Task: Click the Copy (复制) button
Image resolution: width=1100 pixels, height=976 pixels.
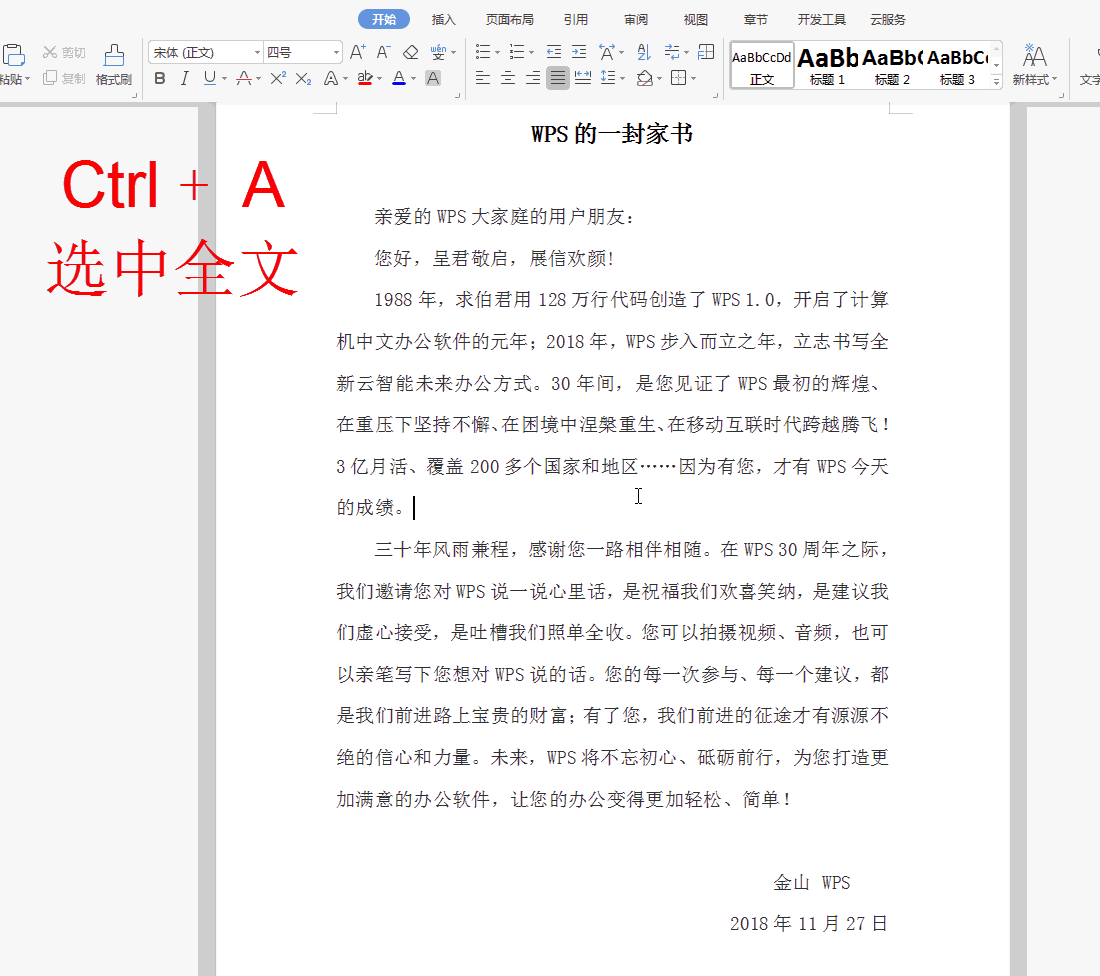Action: coord(64,78)
